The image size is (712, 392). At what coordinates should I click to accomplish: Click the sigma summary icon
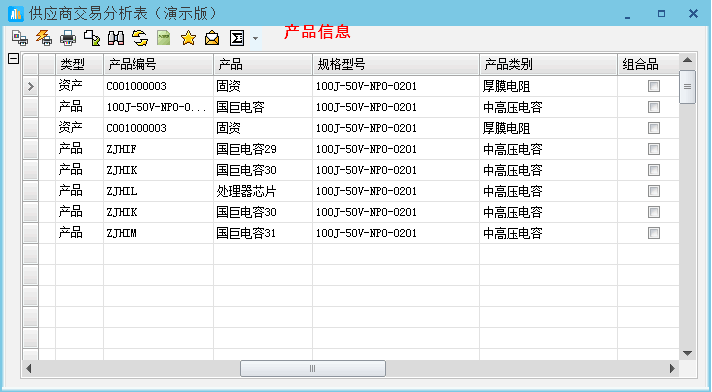pyautogui.click(x=237, y=38)
